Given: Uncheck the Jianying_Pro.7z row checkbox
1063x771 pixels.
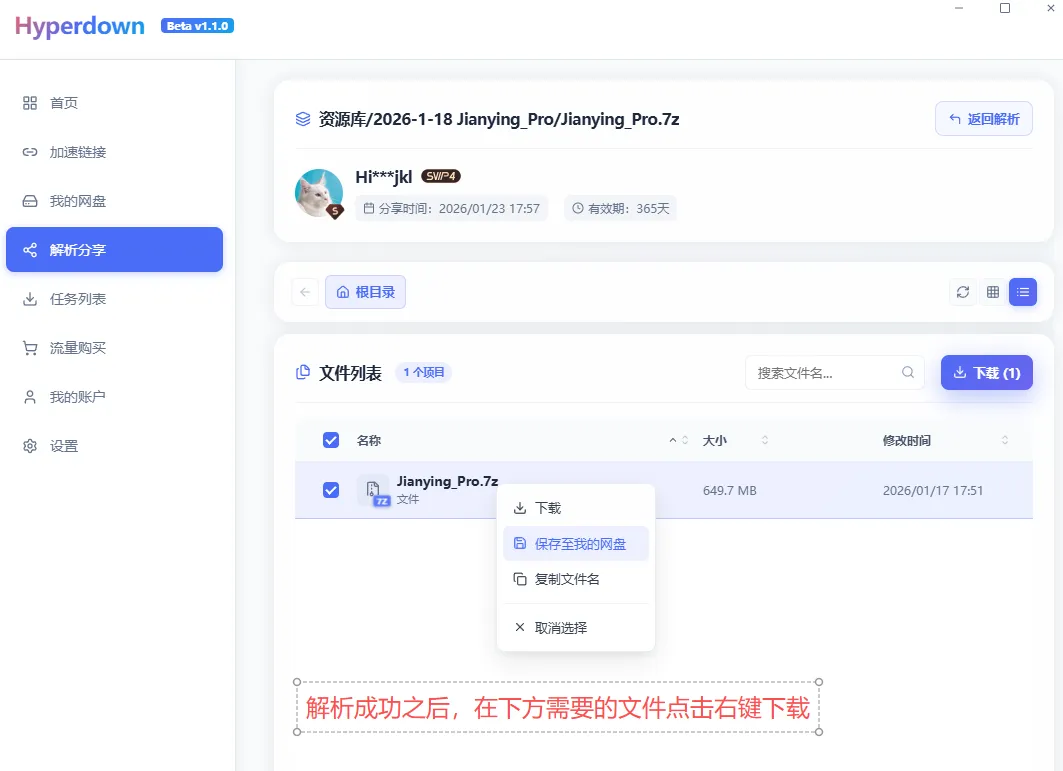Looking at the screenshot, I should coord(331,490).
